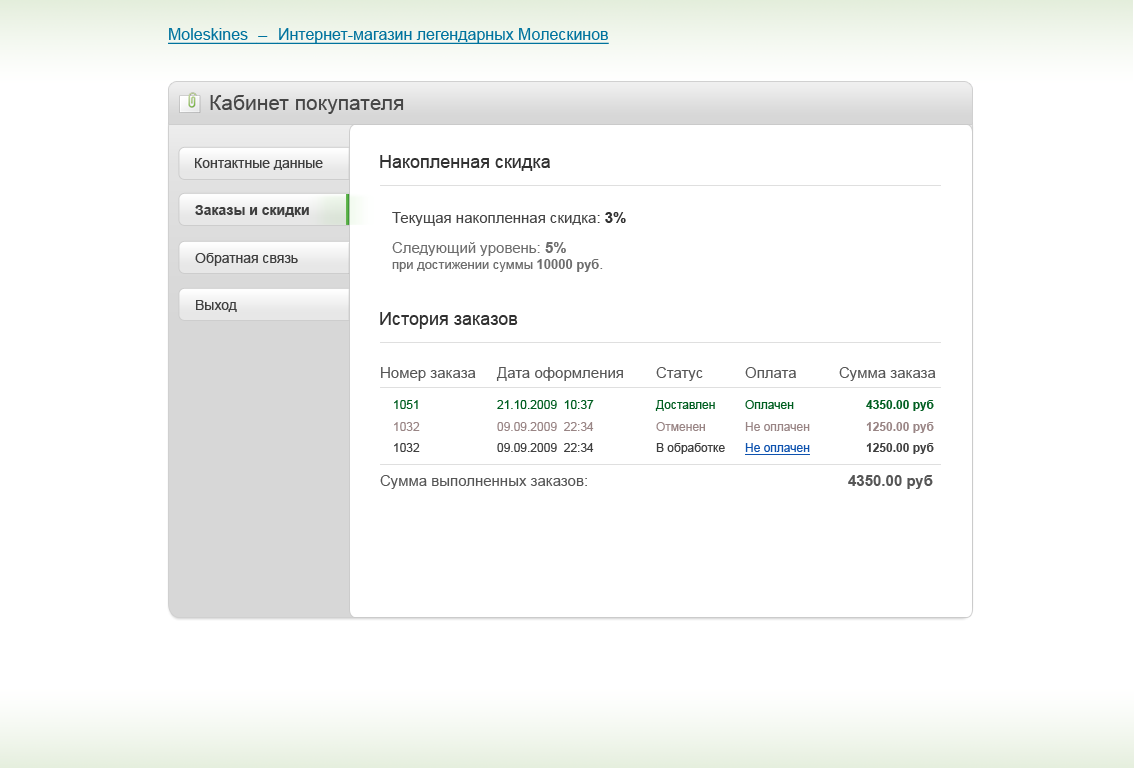Click the completed orders total 4350.00 руб

point(890,481)
